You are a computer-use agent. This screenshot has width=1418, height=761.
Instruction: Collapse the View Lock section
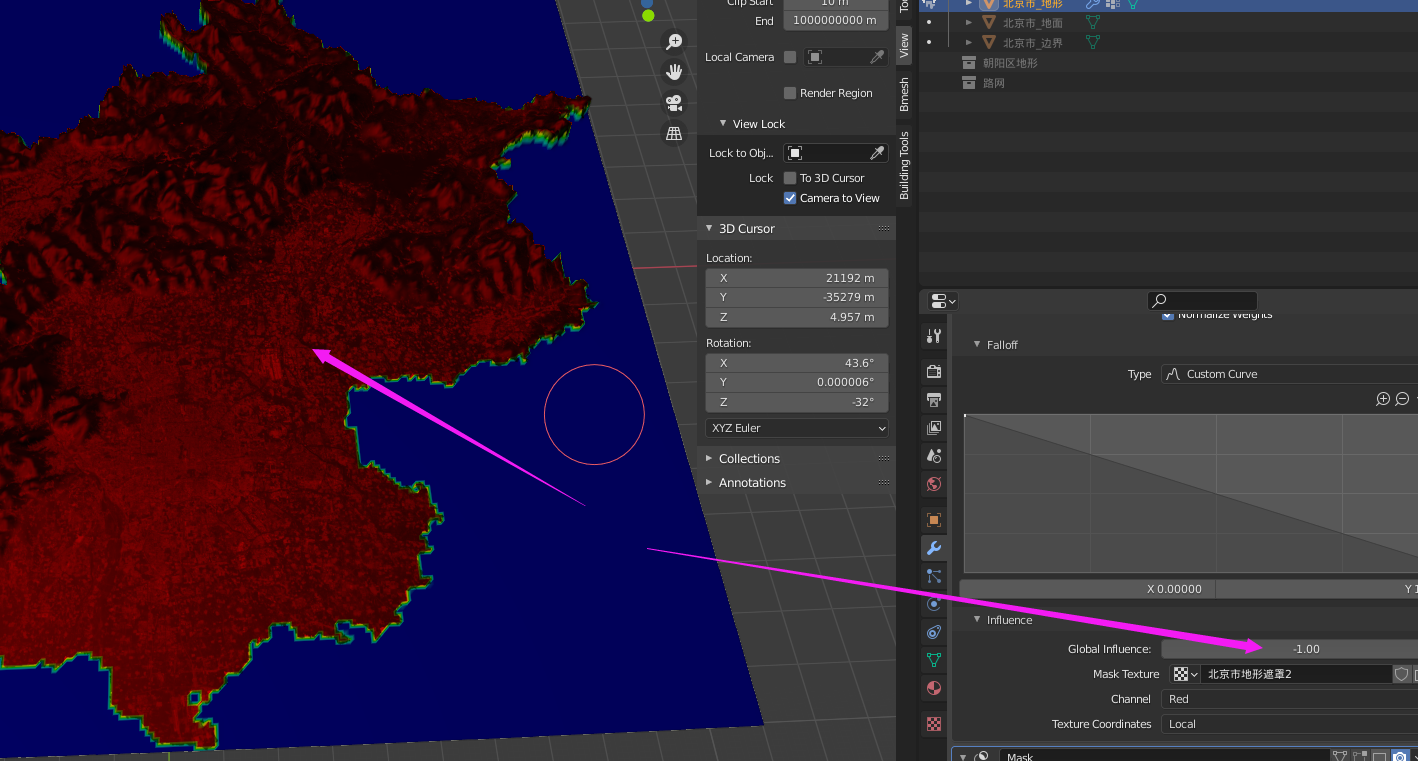point(723,124)
